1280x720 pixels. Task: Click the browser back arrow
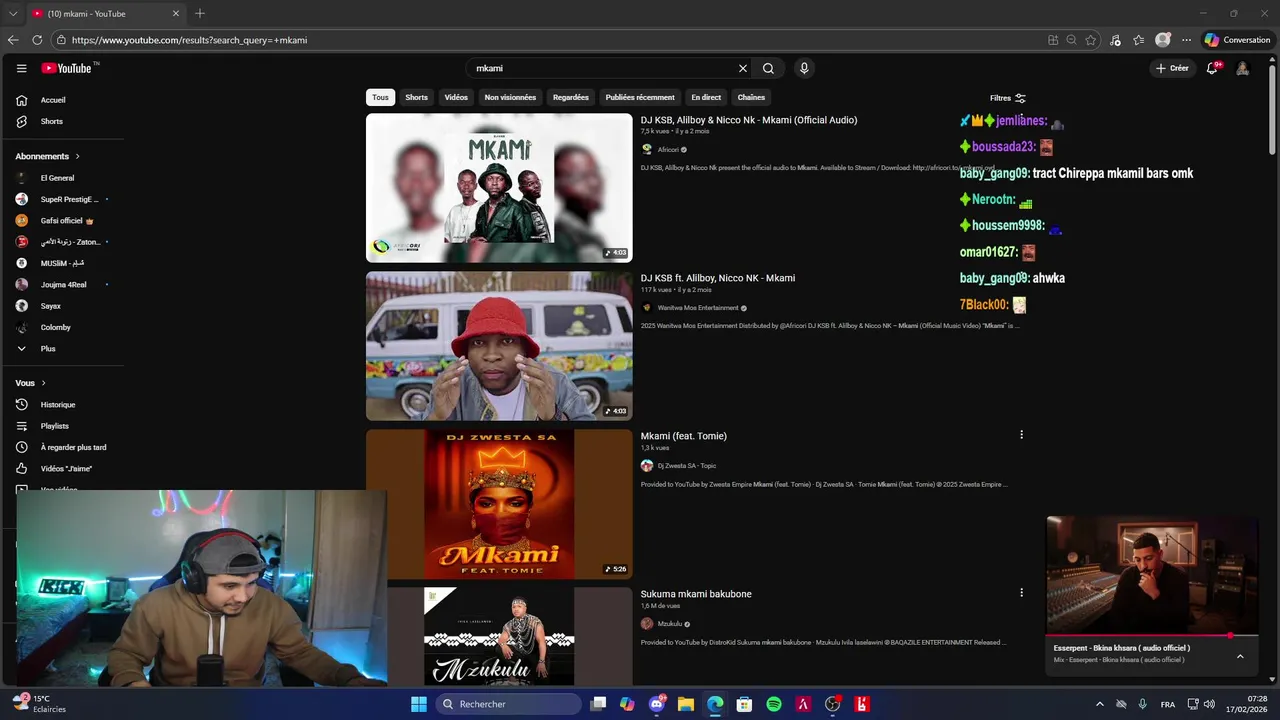(13, 40)
